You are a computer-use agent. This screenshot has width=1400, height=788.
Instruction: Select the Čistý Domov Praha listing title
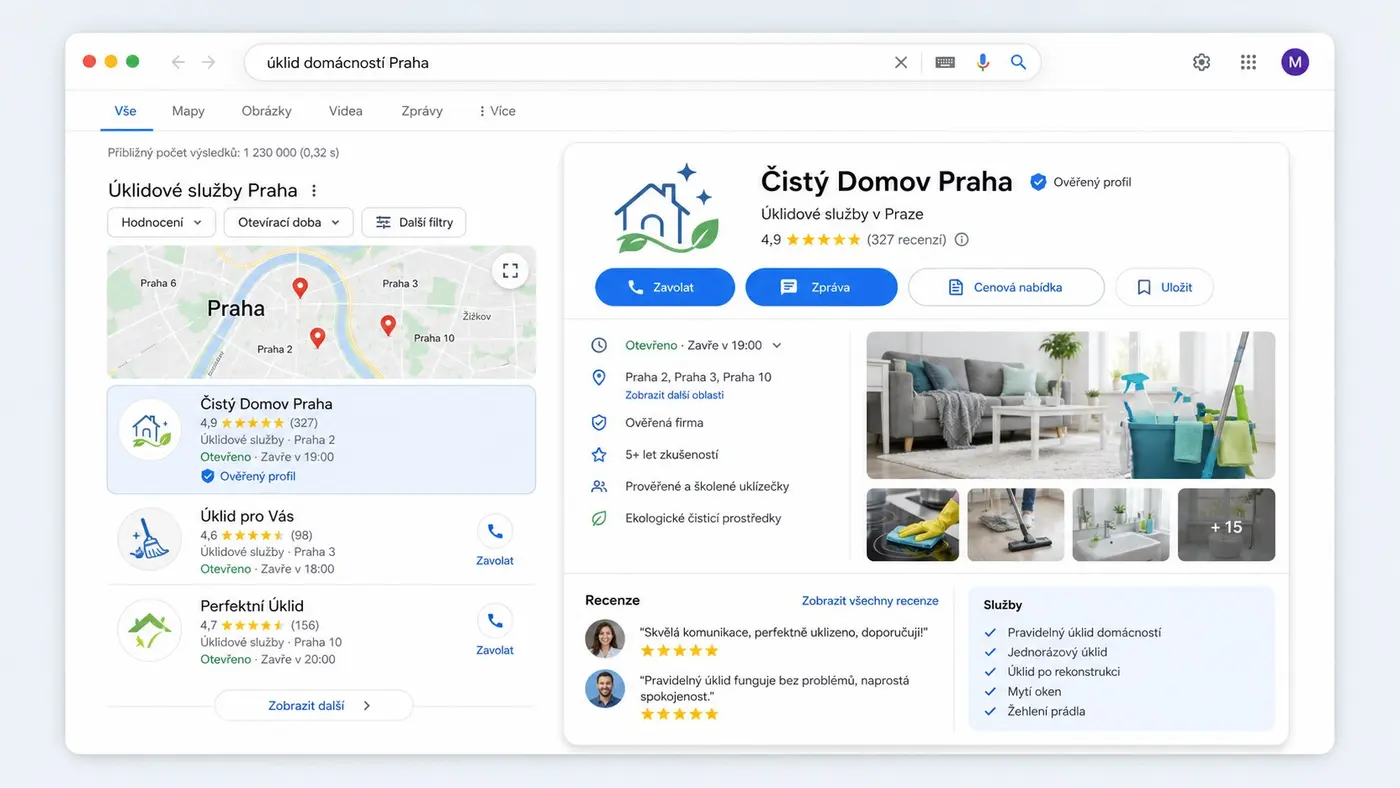(266, 404)
